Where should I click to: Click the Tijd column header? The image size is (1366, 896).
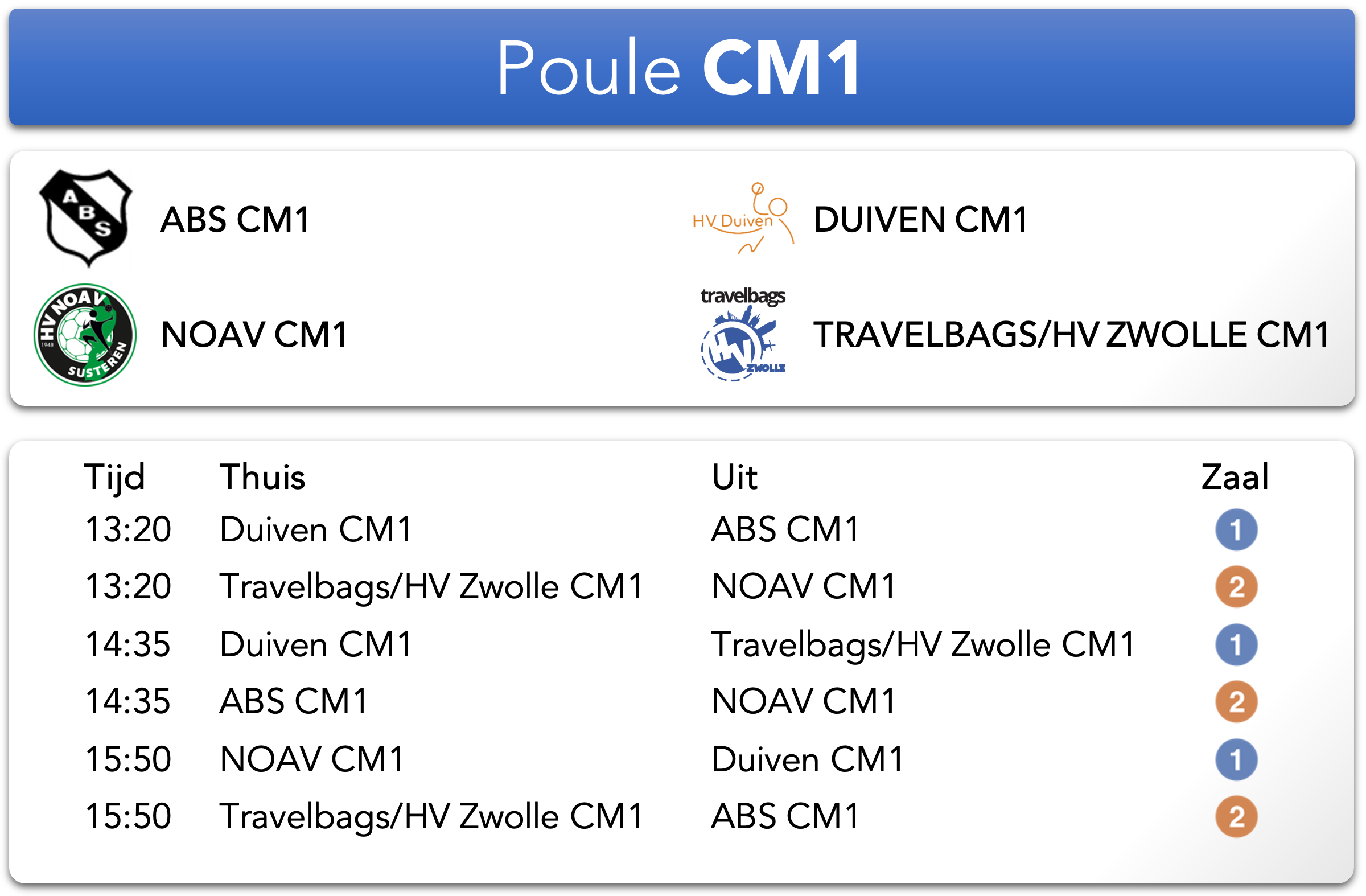[x=115, y=478]
